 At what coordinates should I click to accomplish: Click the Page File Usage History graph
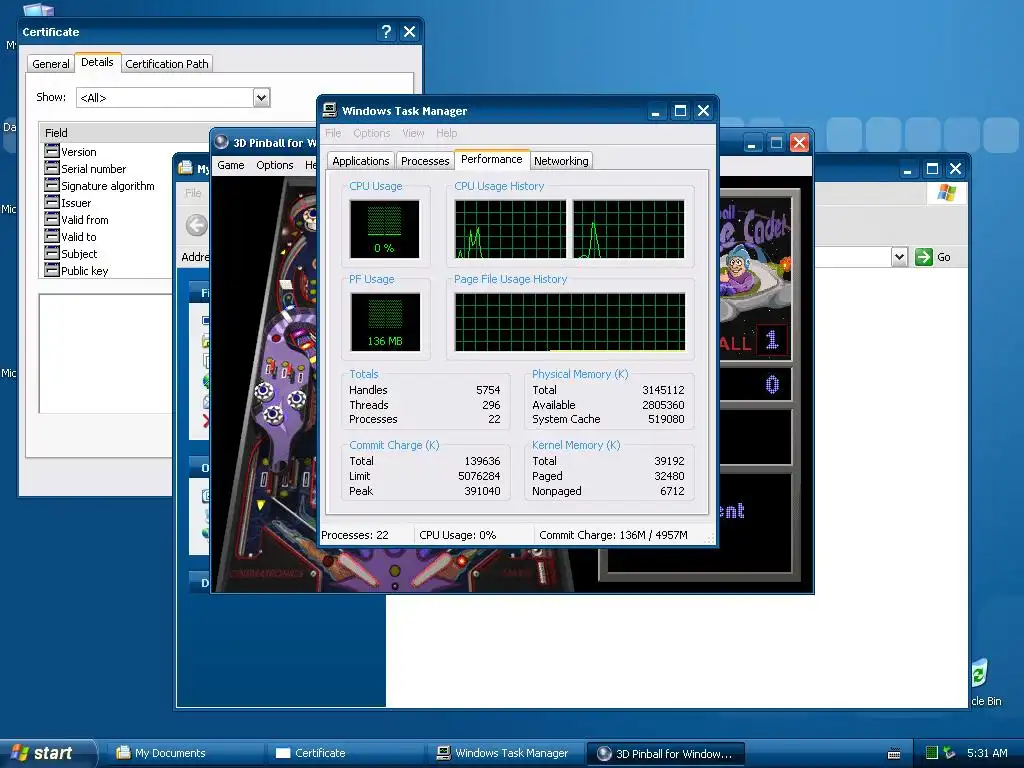coord(570,322)
